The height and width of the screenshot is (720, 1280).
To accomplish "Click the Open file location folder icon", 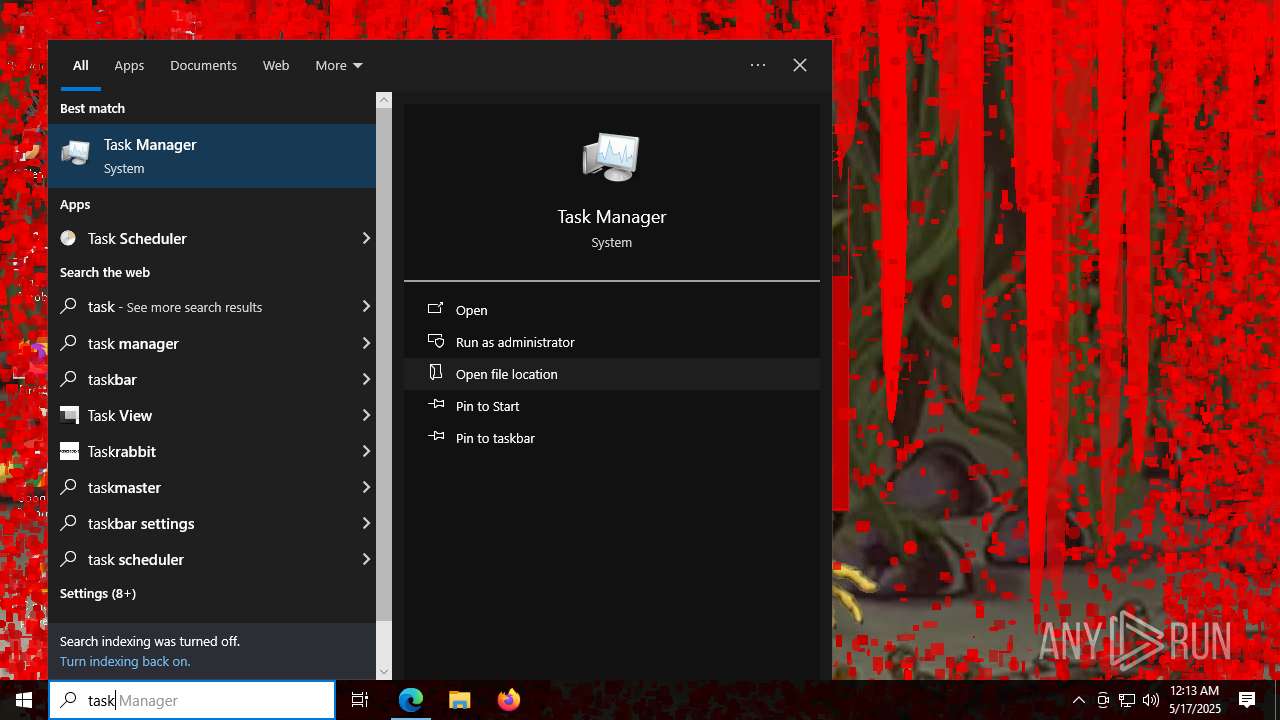I will (x=436, y=373).
